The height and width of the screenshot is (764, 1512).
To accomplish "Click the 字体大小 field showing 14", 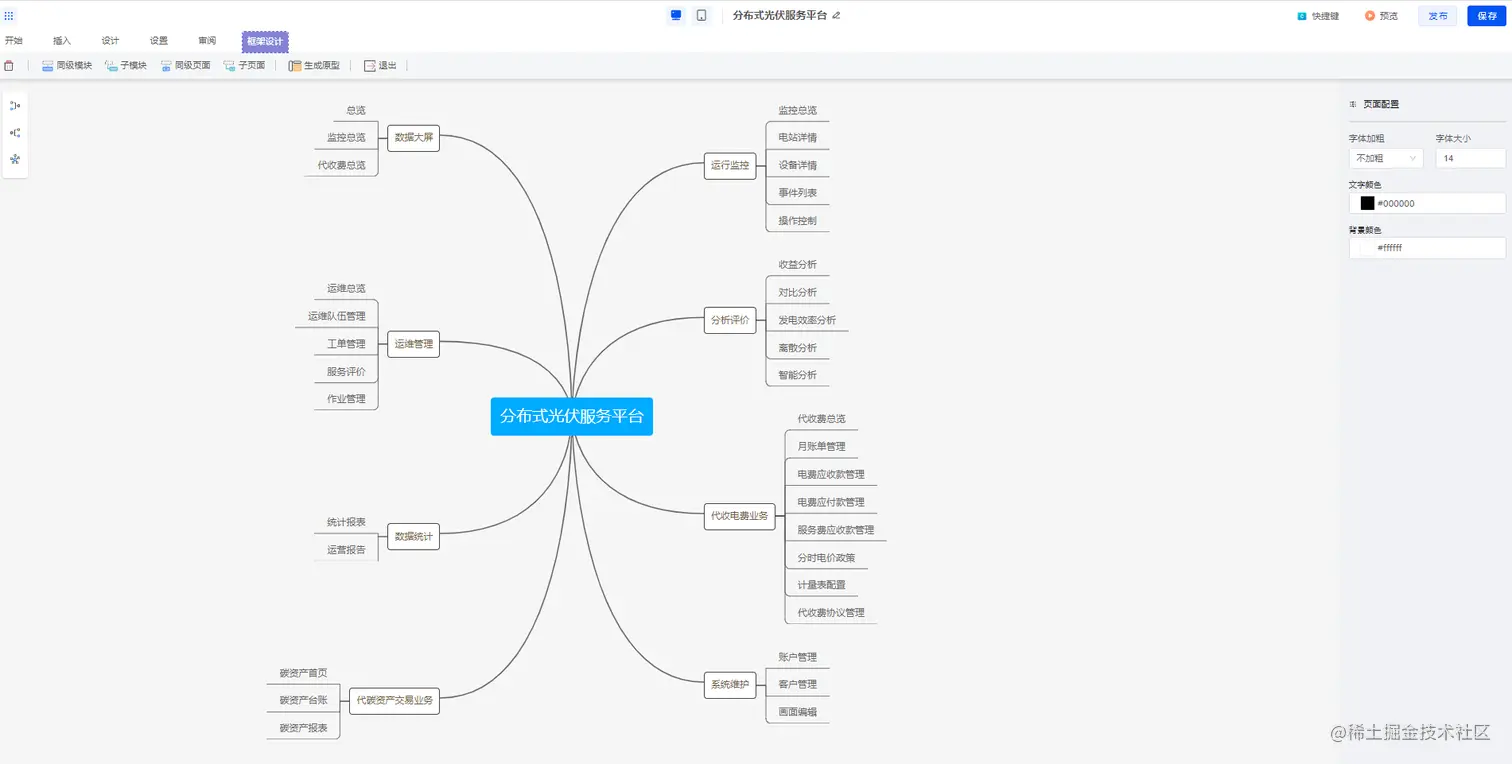I will tap(1471, 158).
